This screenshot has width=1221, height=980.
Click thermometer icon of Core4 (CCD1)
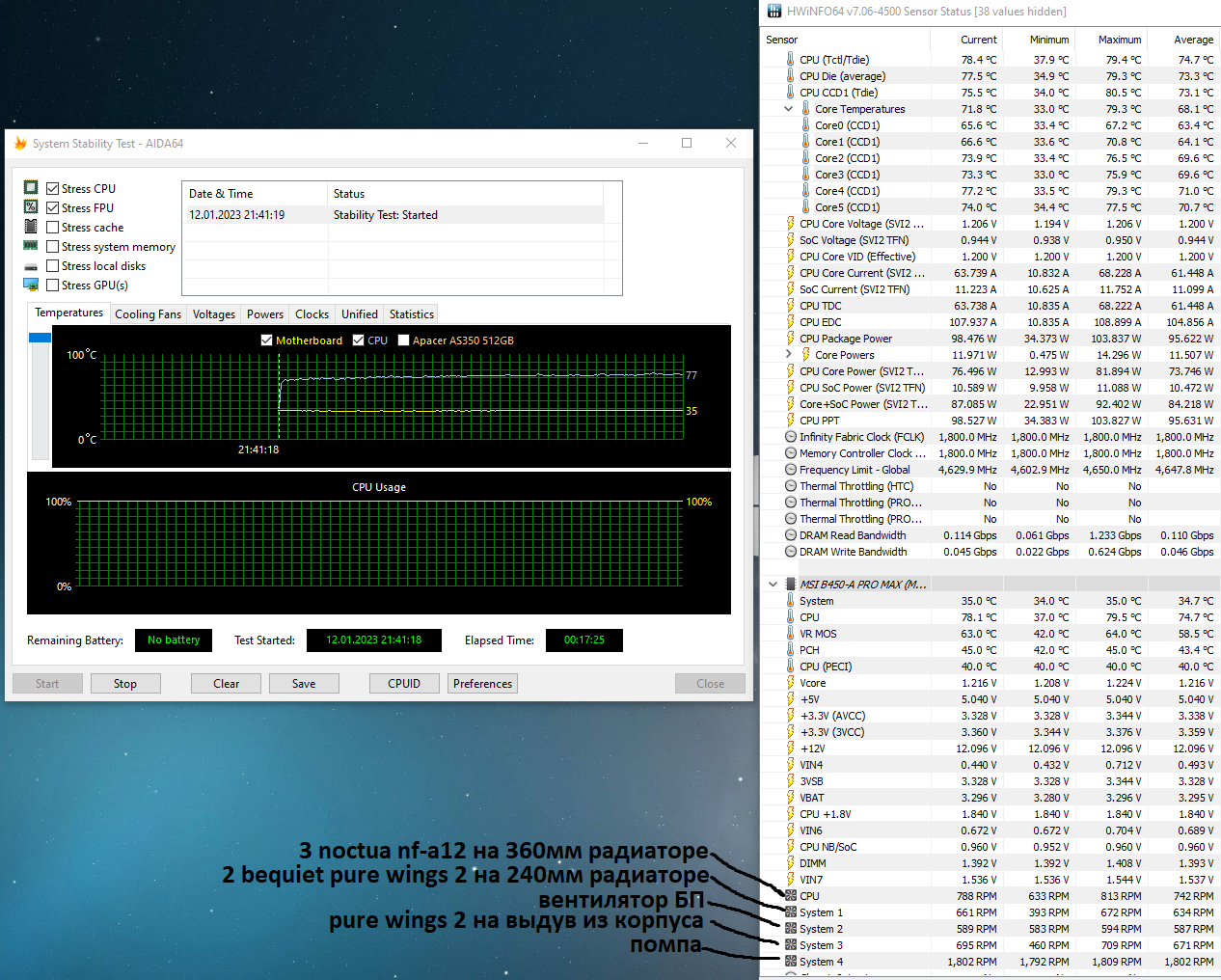[806, 191]
